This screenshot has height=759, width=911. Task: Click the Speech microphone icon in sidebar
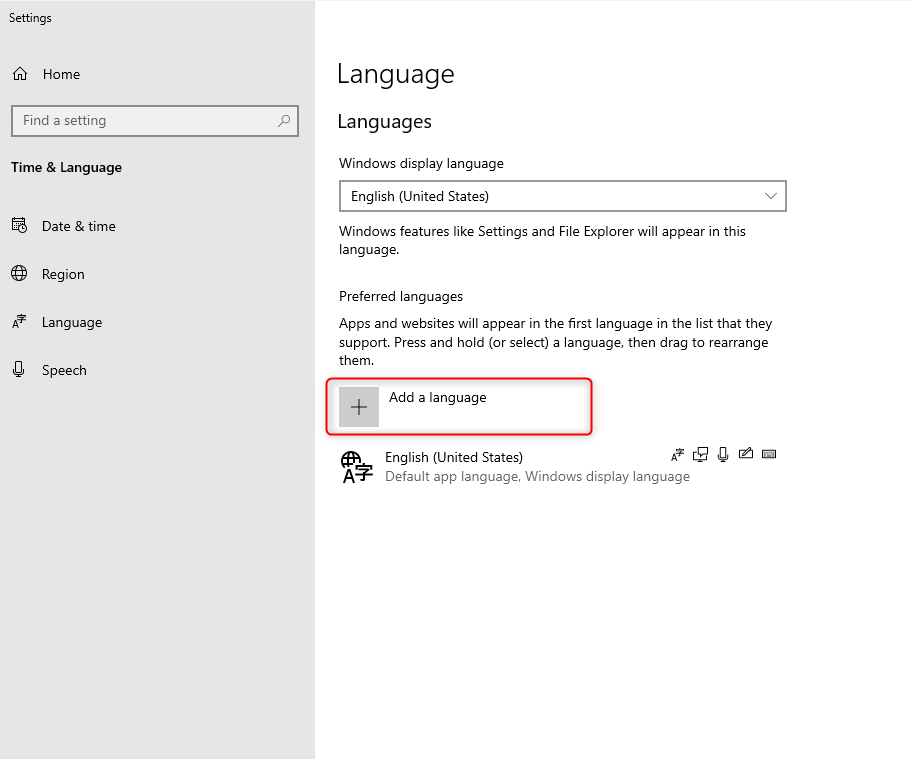pos(19,370)
